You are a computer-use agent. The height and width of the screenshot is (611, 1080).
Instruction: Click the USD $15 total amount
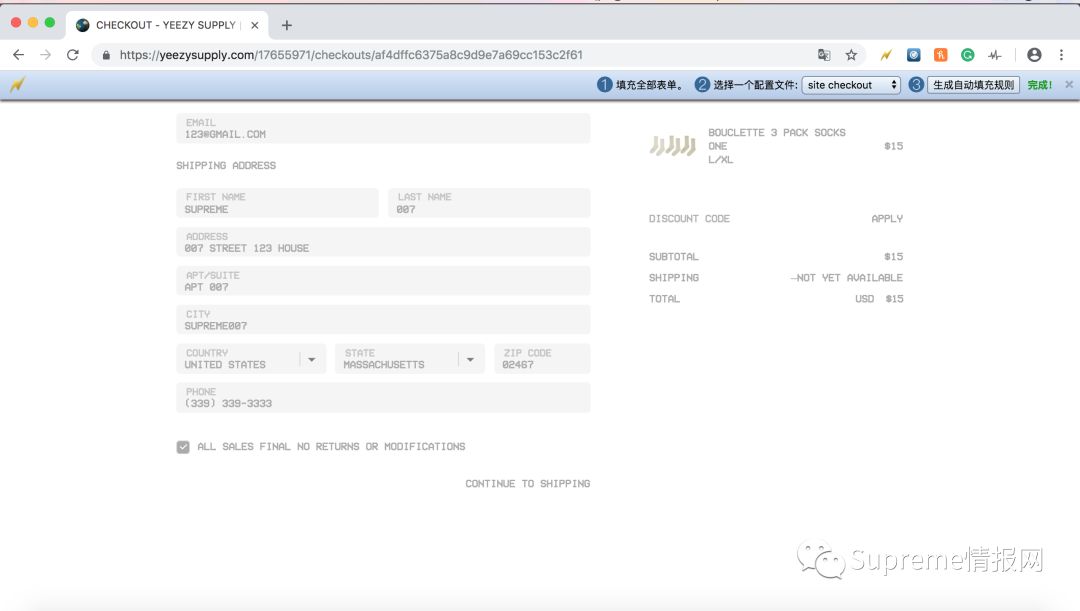(x=879, y=299)
